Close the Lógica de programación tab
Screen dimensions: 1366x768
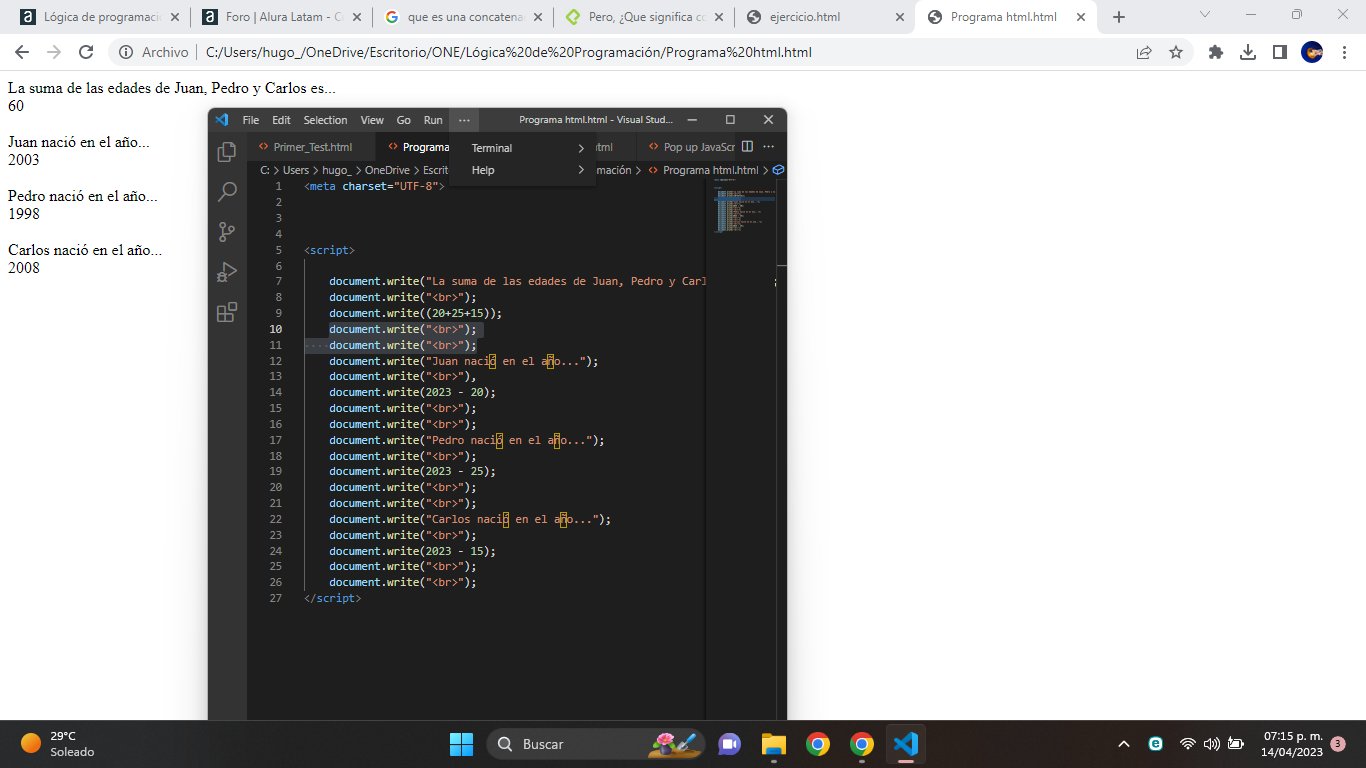175,17
